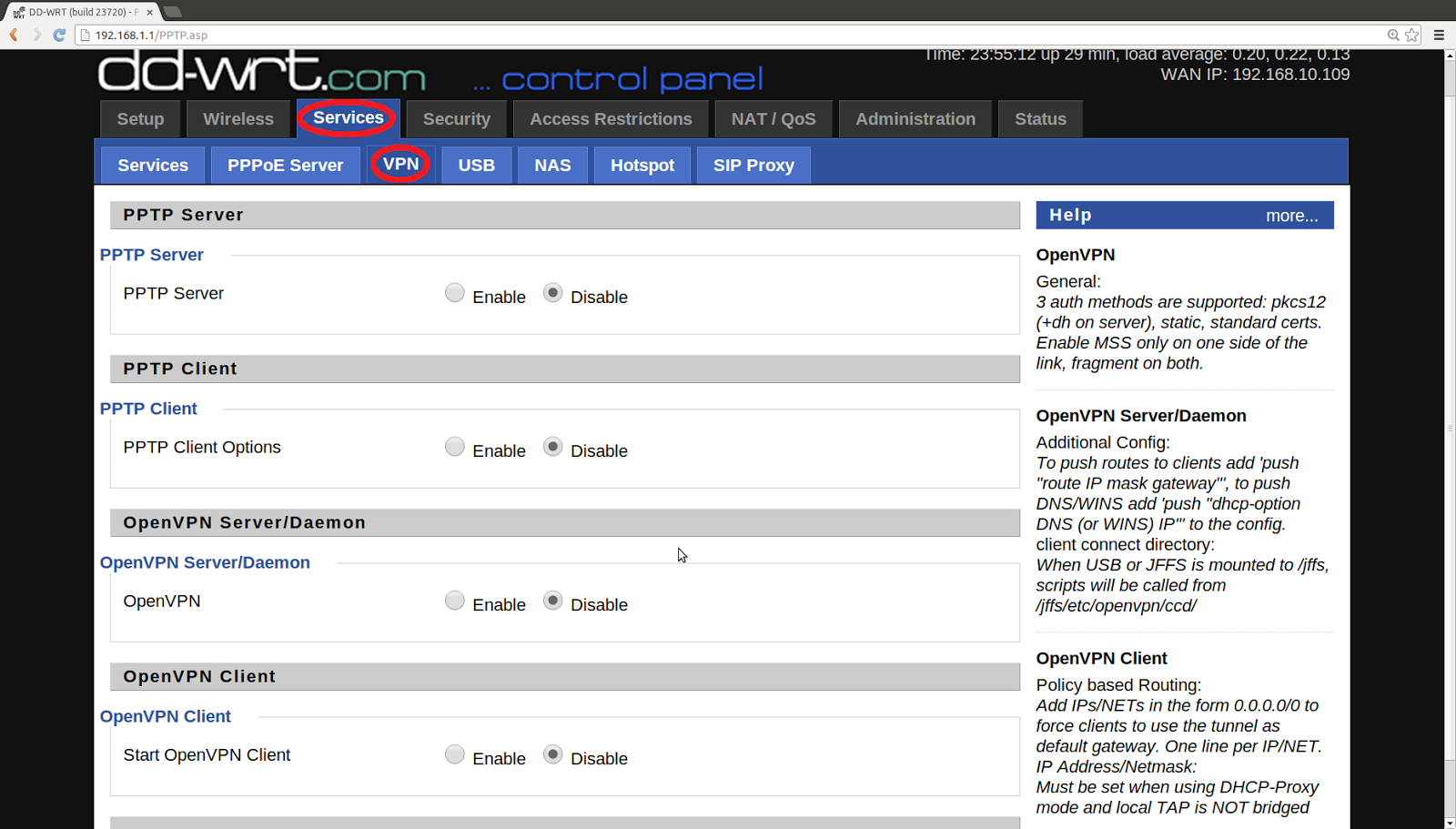View the Status tab
The image size is (1456, 829).
click(x=1040, y=119)
